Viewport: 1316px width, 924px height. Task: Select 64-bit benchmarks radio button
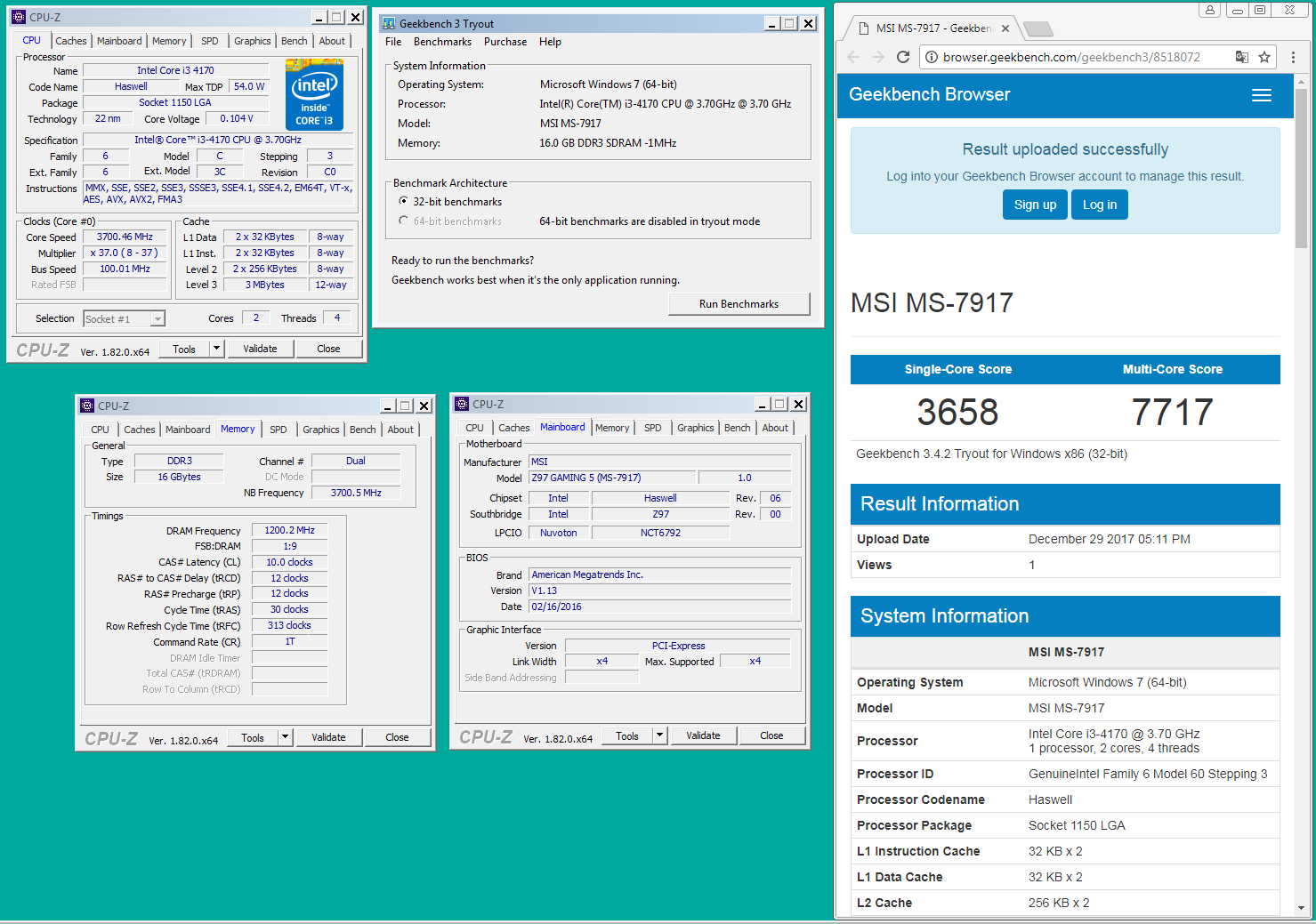click(x=404, y=221)
